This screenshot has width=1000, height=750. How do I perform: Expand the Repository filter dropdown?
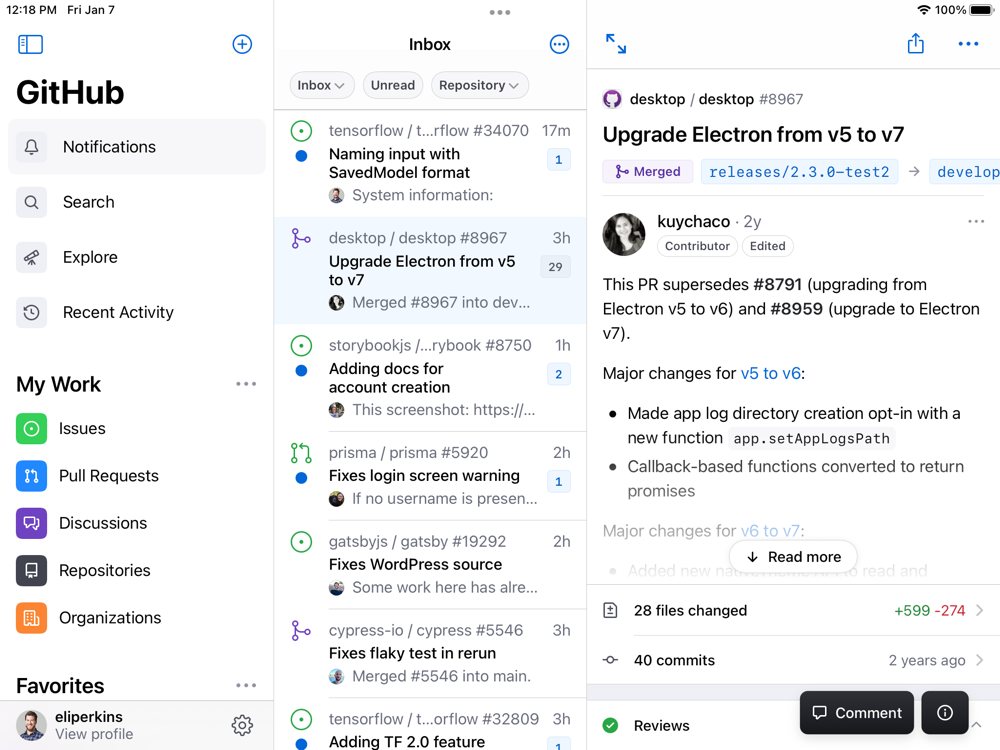point(479,85)
